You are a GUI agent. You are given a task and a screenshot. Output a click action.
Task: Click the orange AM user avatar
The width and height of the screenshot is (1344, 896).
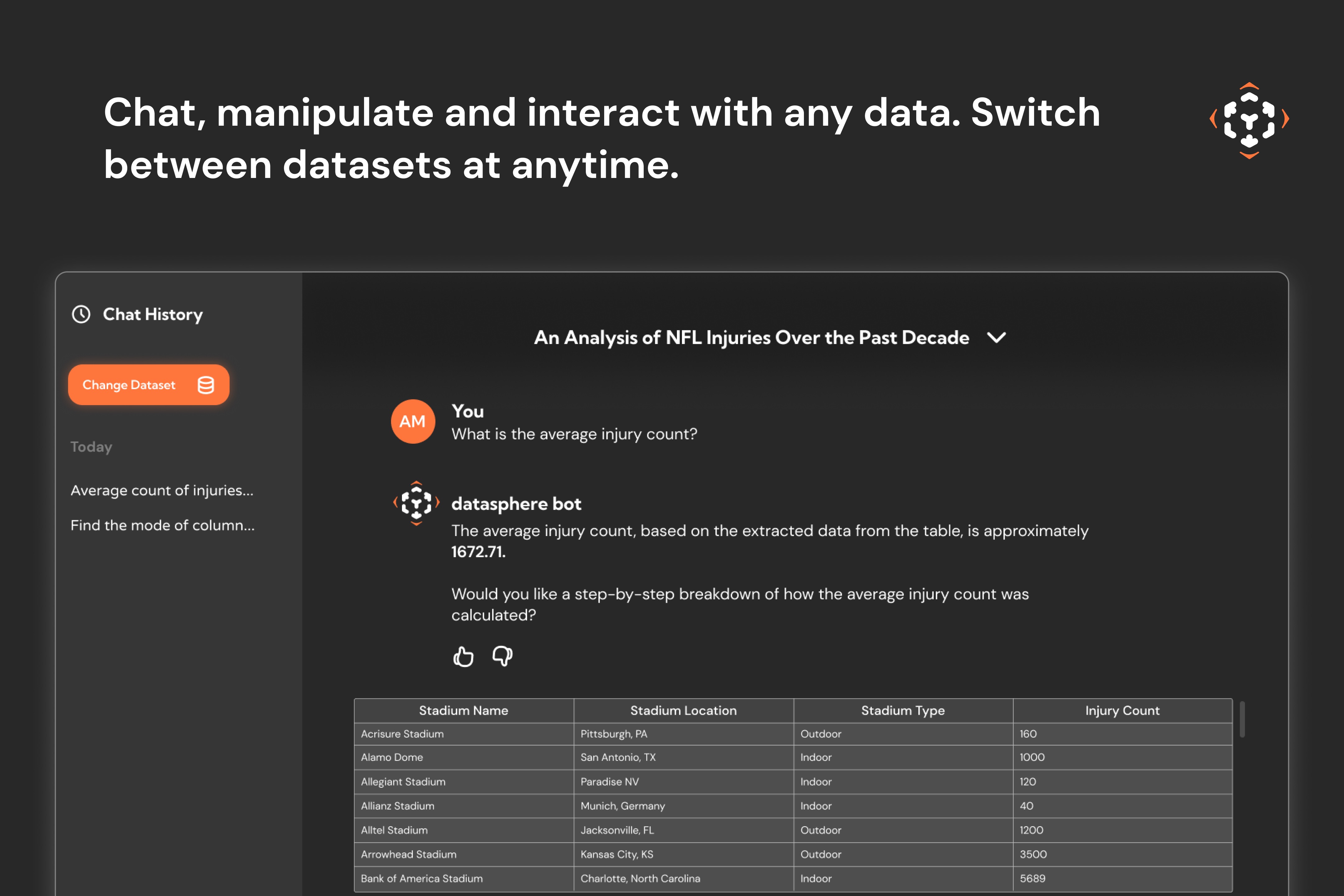pyautogui.click(x=413, y=422)
